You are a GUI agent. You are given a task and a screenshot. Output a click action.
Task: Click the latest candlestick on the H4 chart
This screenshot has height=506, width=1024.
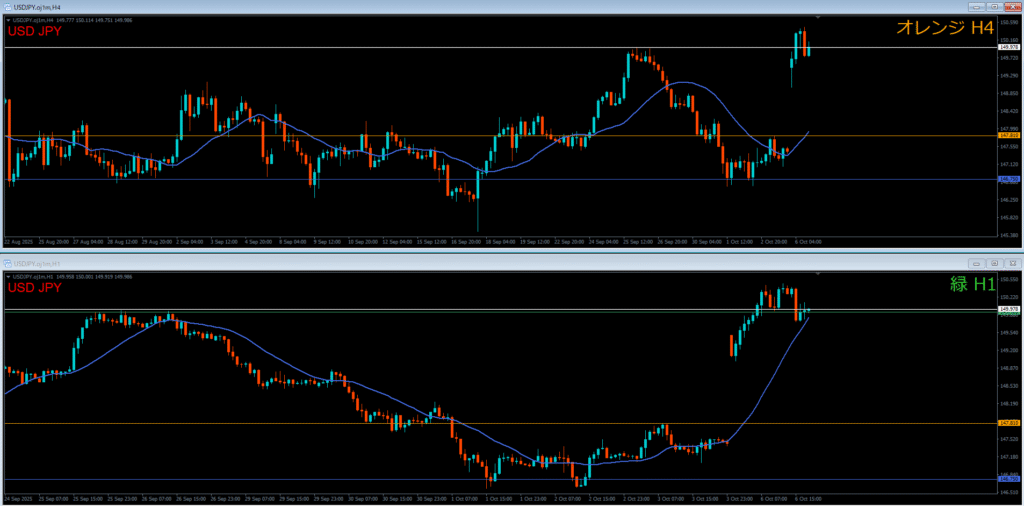click(808, 45)
